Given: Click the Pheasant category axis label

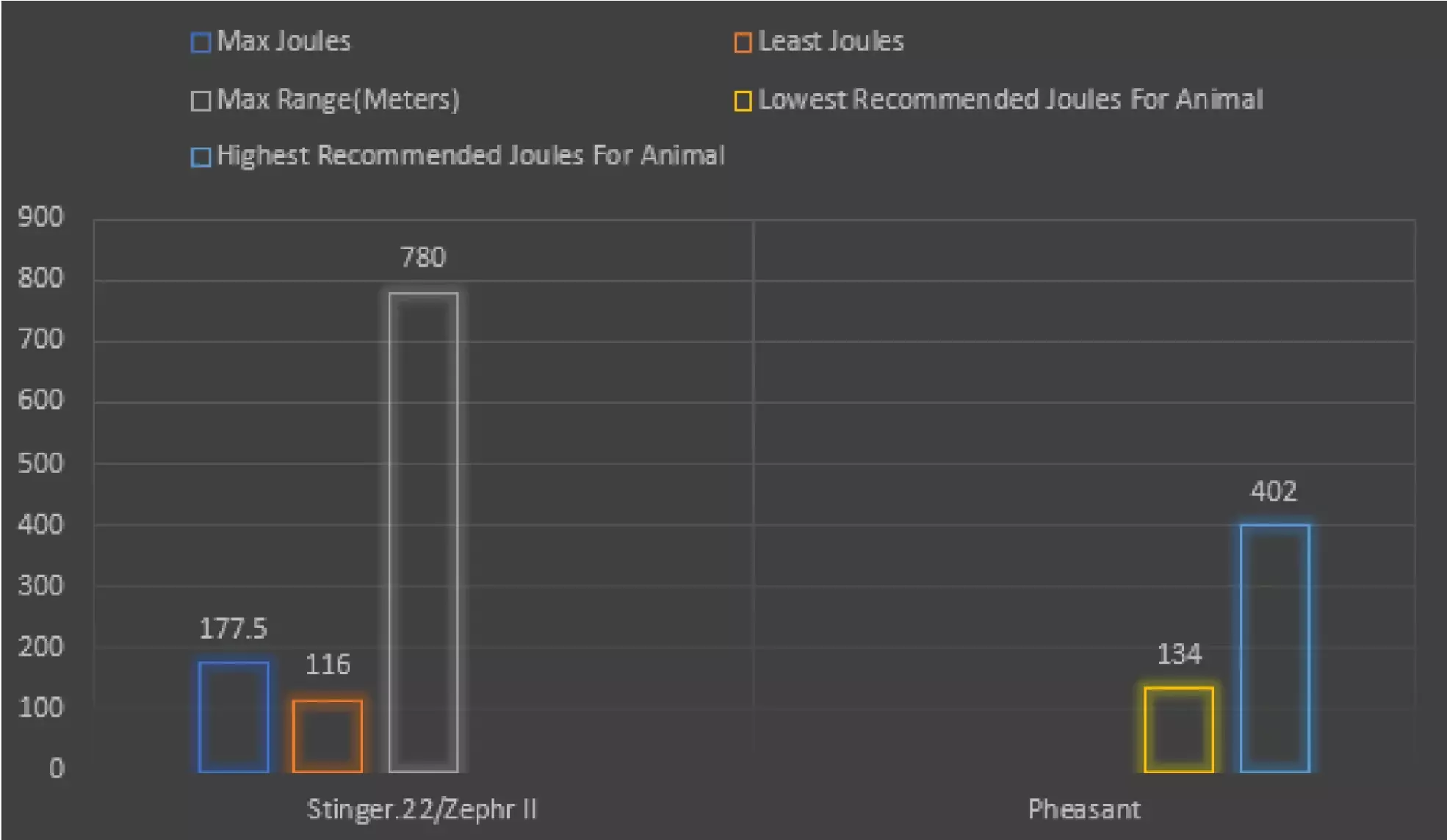Looking at the screenshot, I should coord(1084,809).
